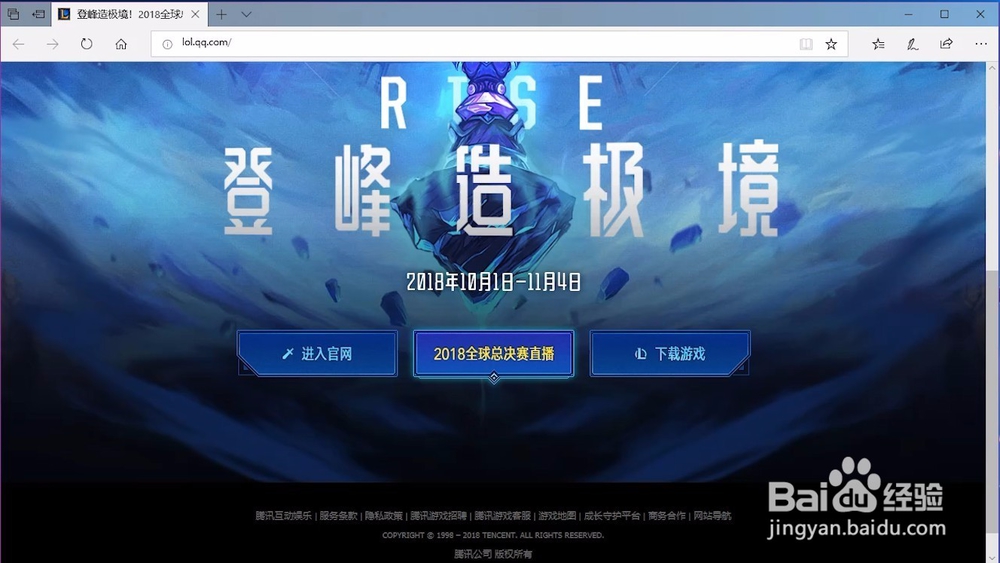
Task: Open Add notes pen tool
Action: (913, 44)
